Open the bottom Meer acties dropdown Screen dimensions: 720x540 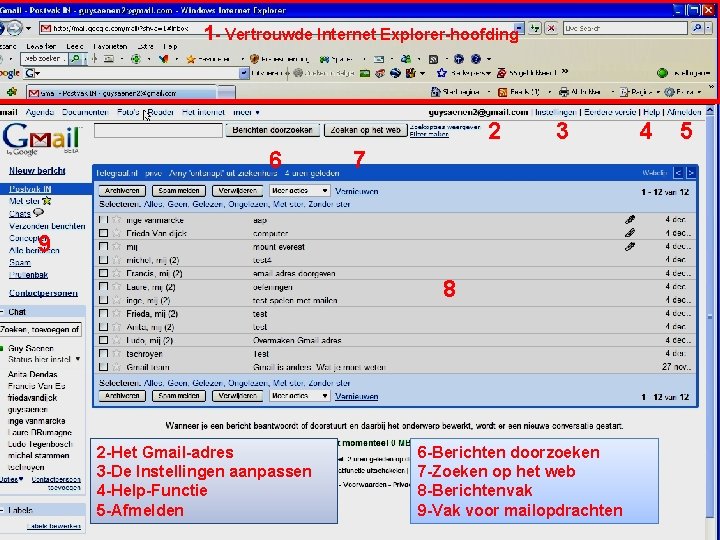(x=299, y=396)
